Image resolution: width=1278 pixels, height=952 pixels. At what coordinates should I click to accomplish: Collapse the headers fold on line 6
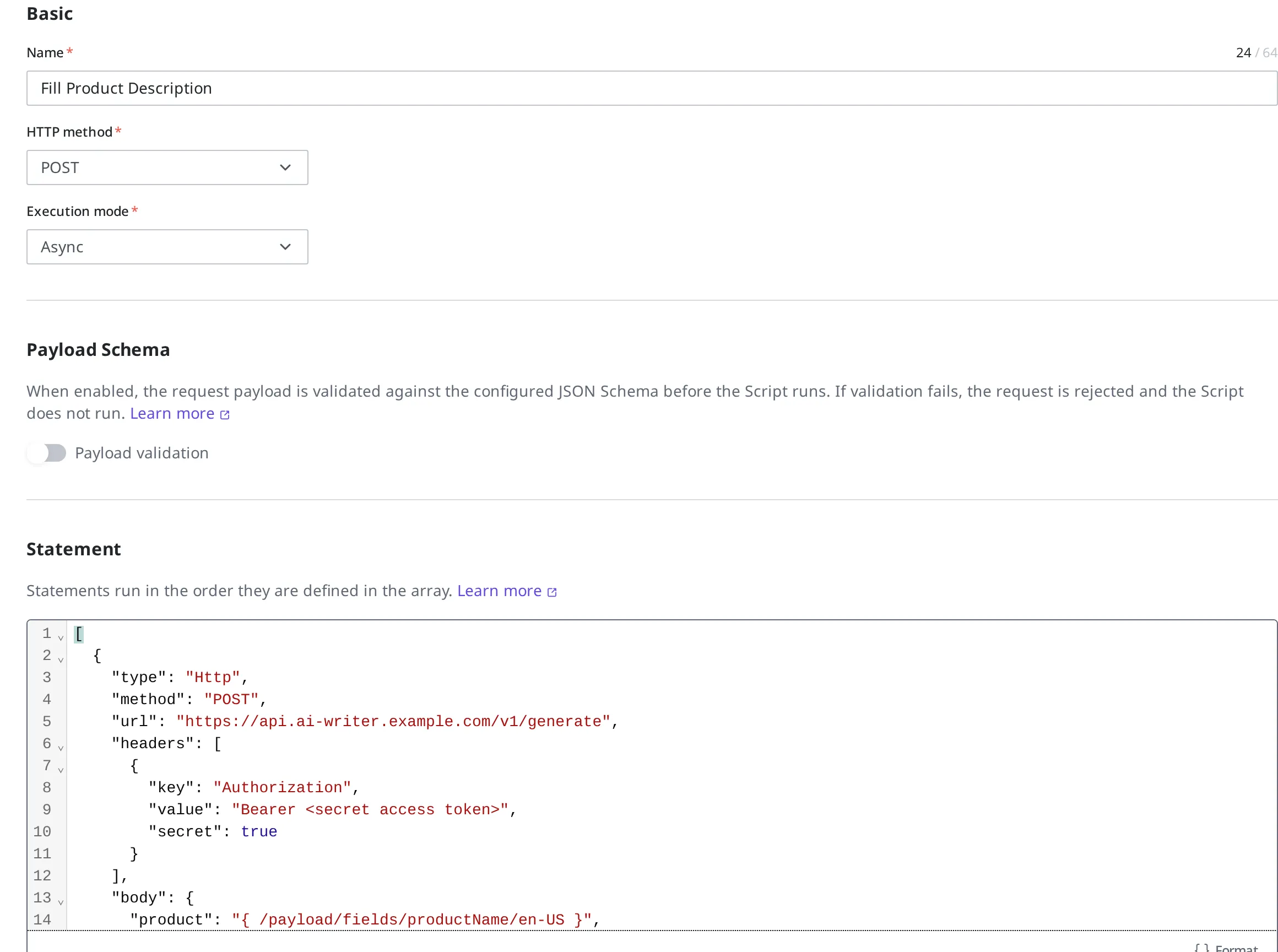pos(61,748)
